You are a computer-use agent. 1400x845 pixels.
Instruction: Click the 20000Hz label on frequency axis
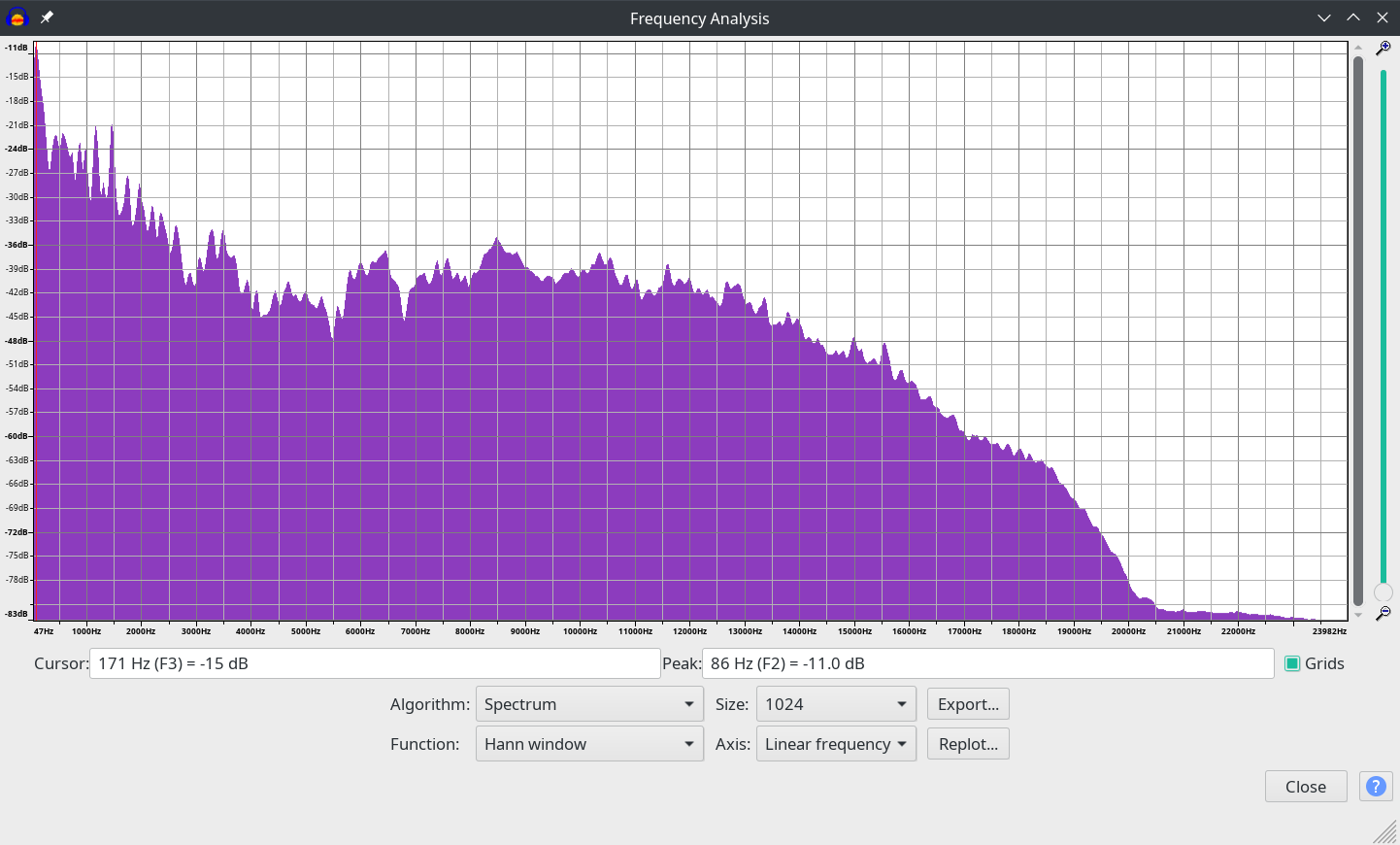(1128, 631)
